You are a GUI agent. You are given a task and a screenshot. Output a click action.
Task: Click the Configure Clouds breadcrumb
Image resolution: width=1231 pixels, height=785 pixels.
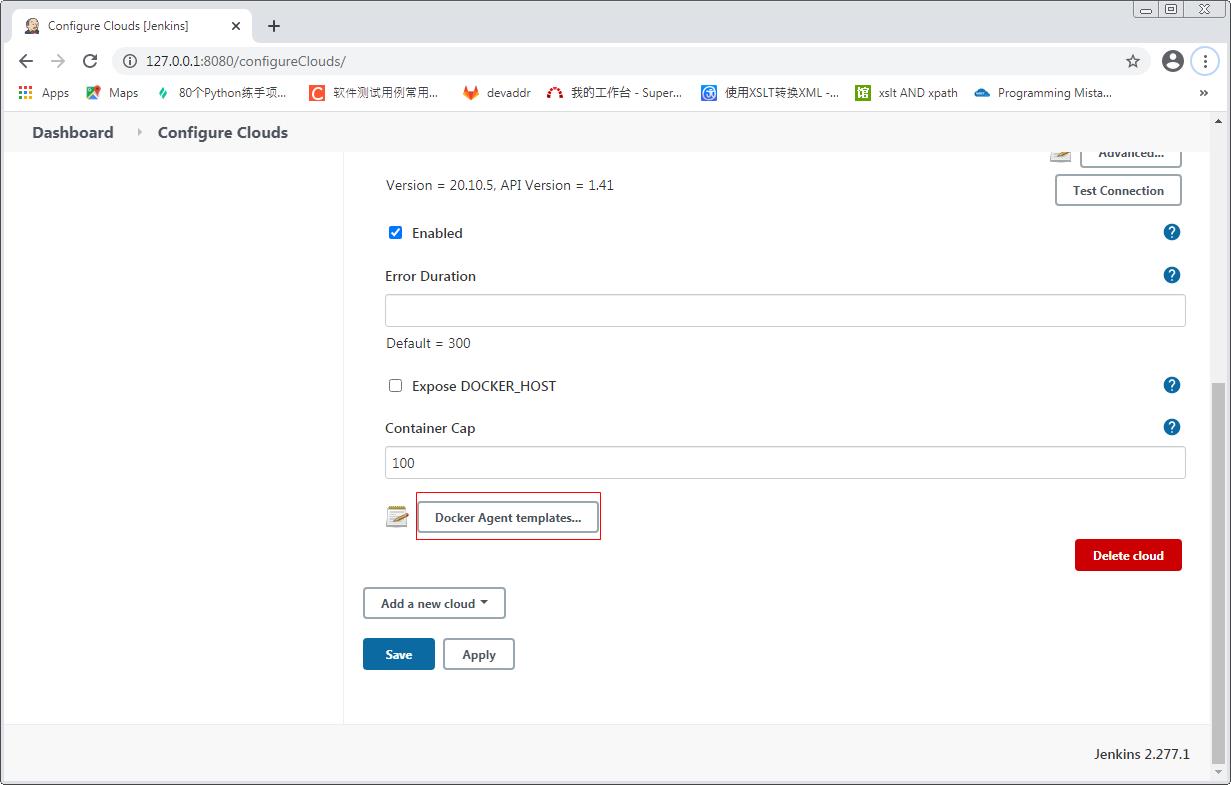(223, 132)
